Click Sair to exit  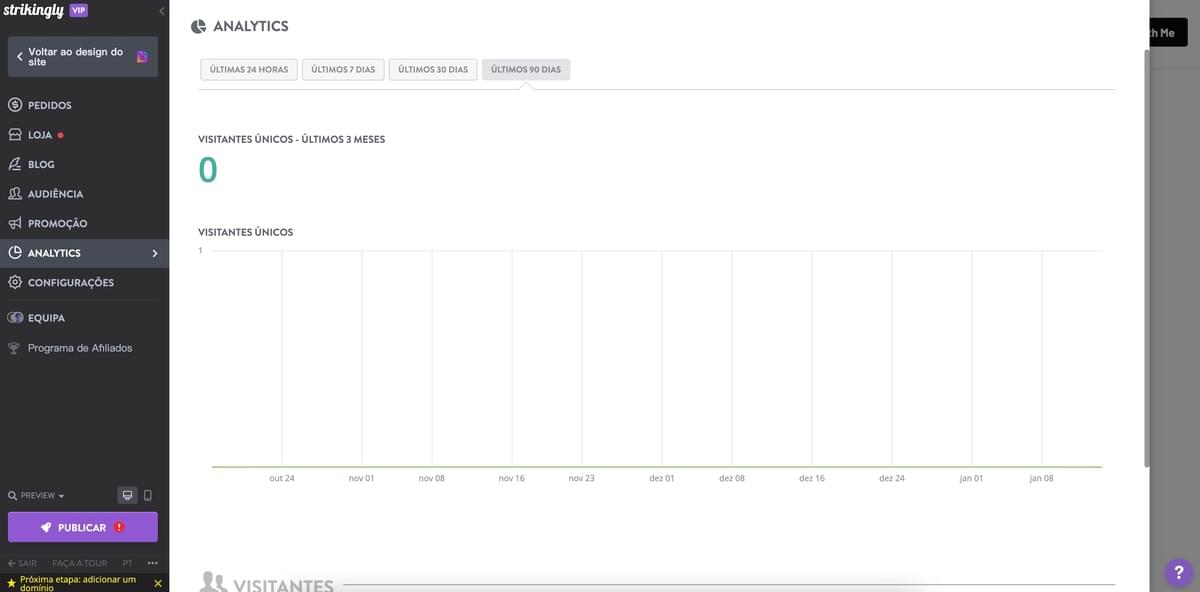coord(22,563)
